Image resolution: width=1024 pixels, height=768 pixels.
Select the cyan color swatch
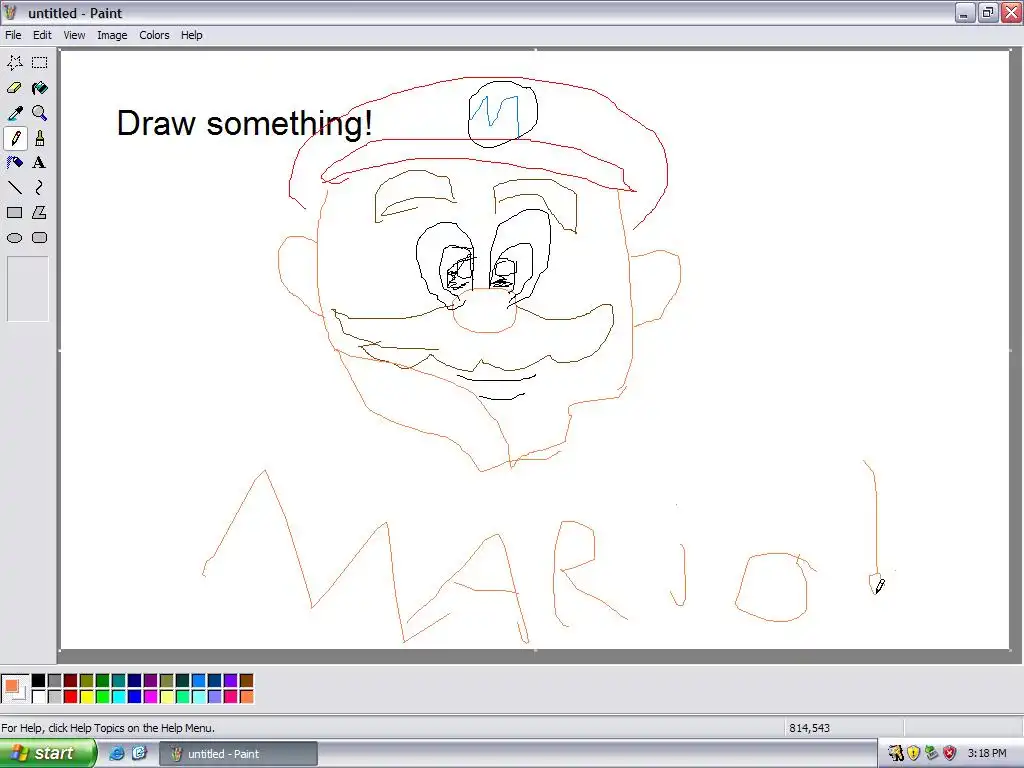[118, 697]
